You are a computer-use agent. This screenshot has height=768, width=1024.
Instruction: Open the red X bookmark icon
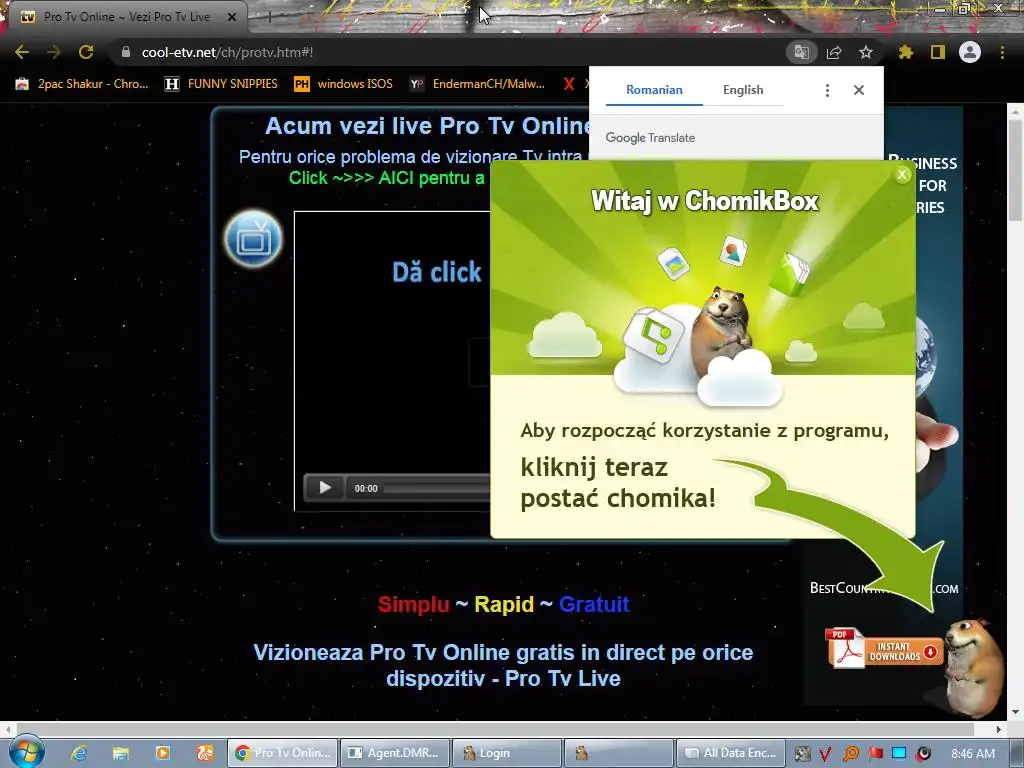(x=569, y=84)
